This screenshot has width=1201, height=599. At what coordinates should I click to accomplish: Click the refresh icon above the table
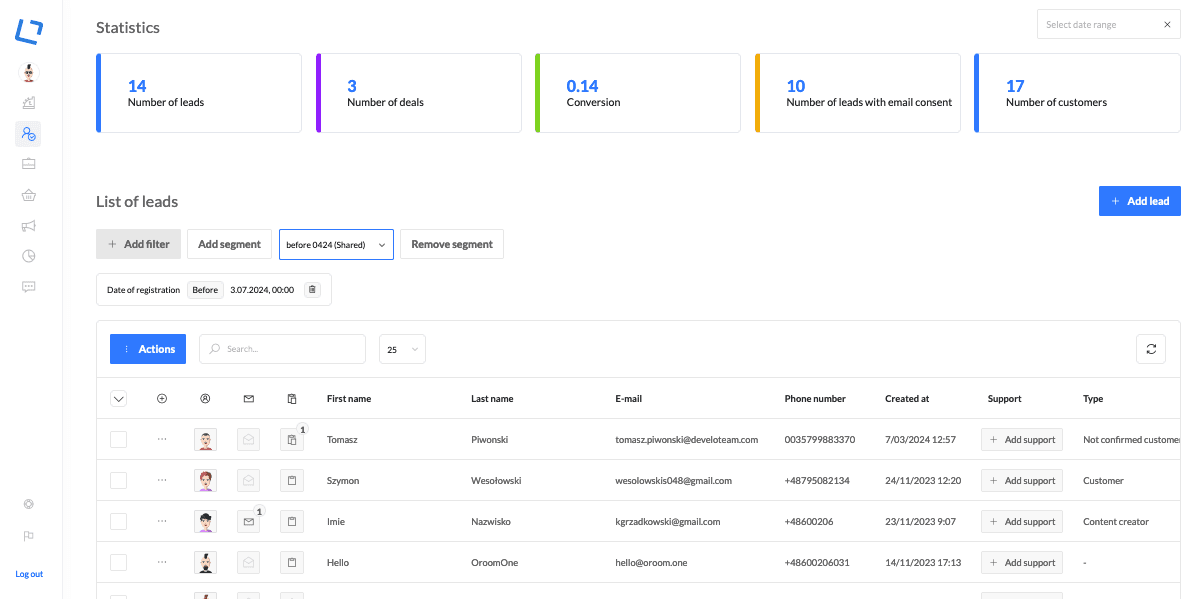[x=1151, y=349]
